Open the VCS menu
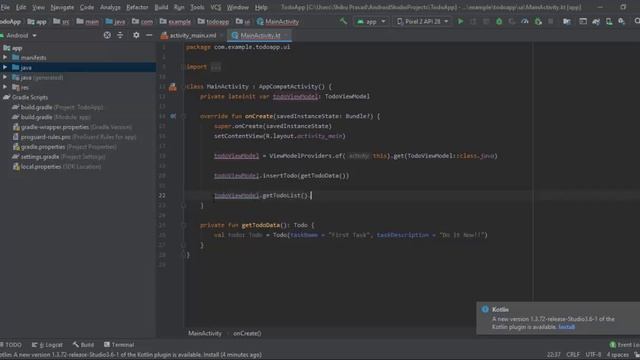This screenshot has width=640, height=360. click(216, 7)
